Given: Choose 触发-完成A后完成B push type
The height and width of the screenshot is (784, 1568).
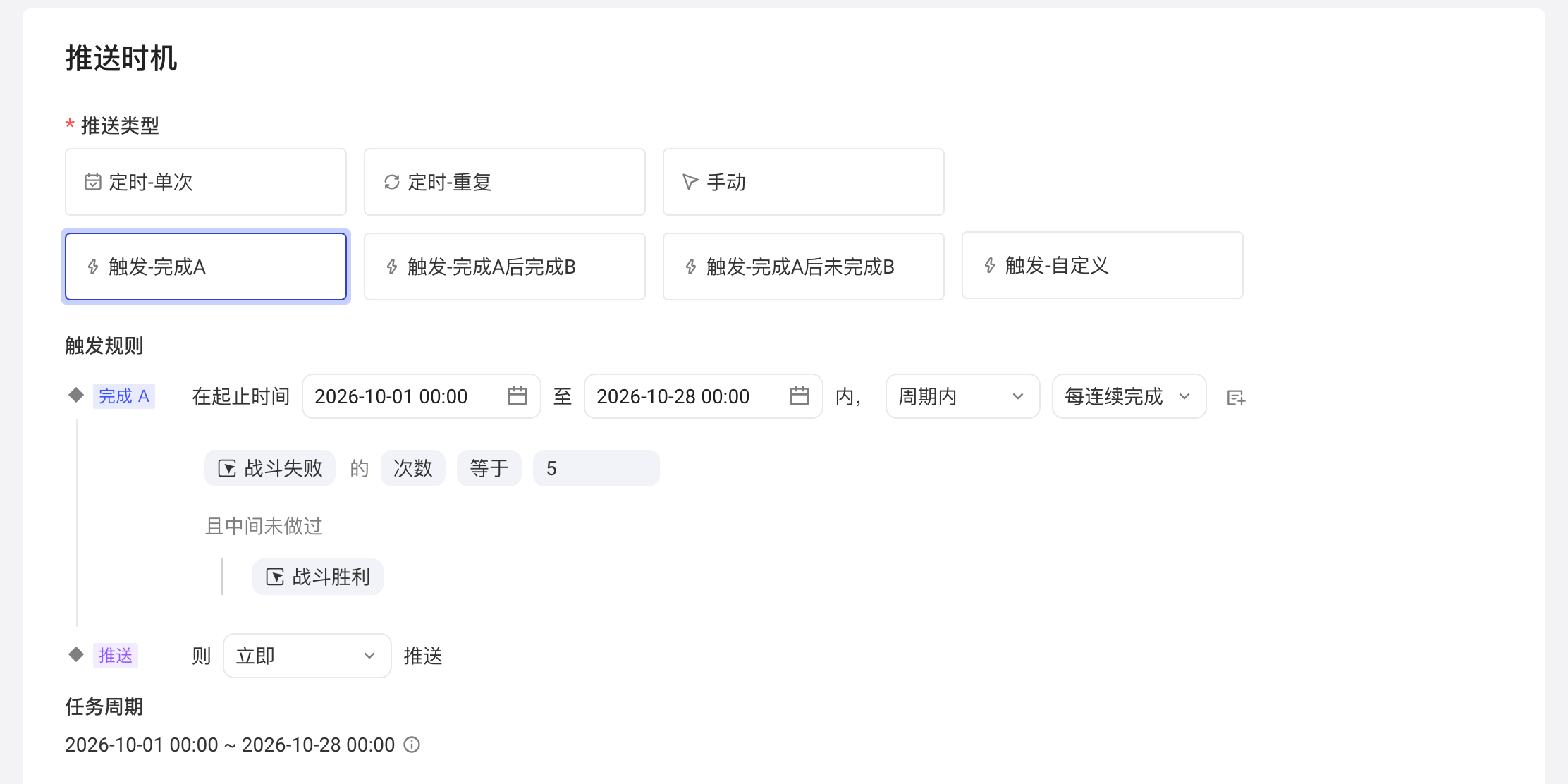Looking at the screenshot, I should pos(505,267).
